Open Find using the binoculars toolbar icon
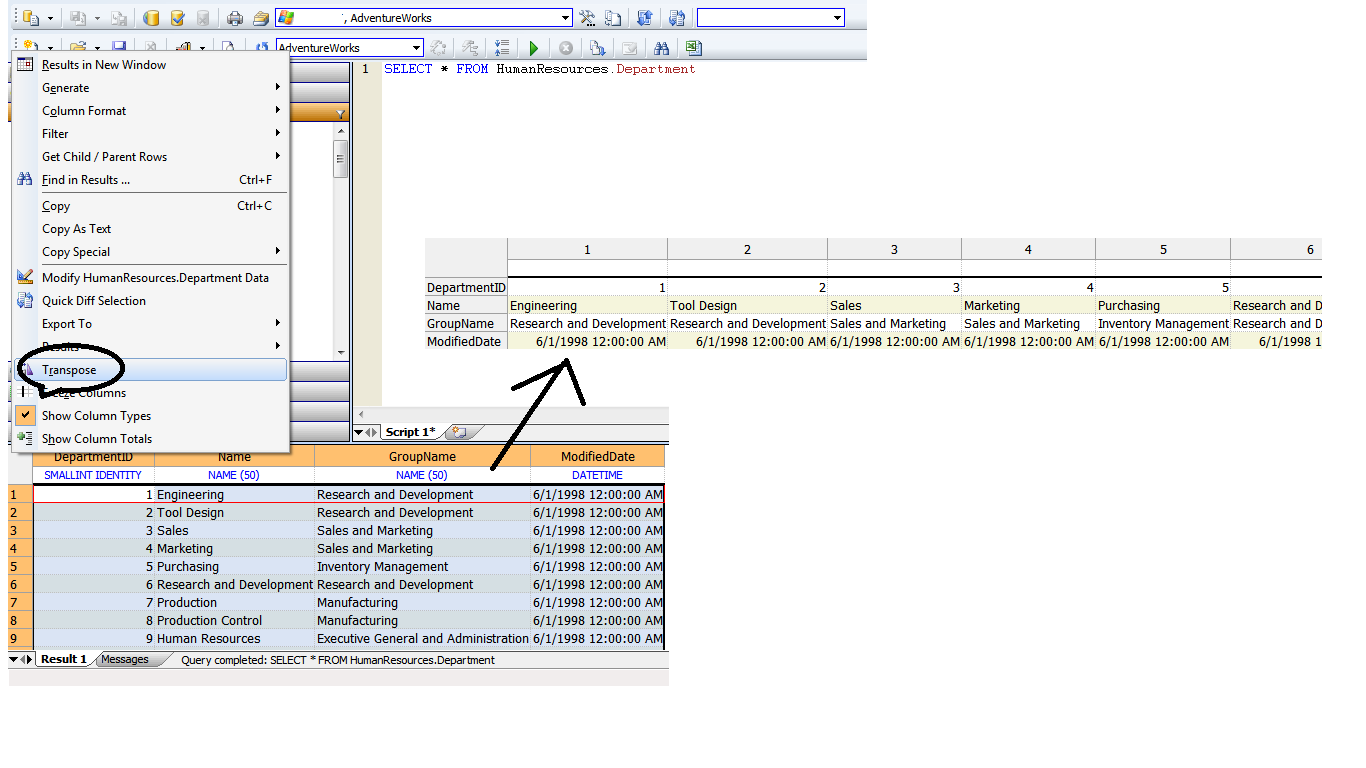Viewport: 1366px width, 768px height. (662, 47)
